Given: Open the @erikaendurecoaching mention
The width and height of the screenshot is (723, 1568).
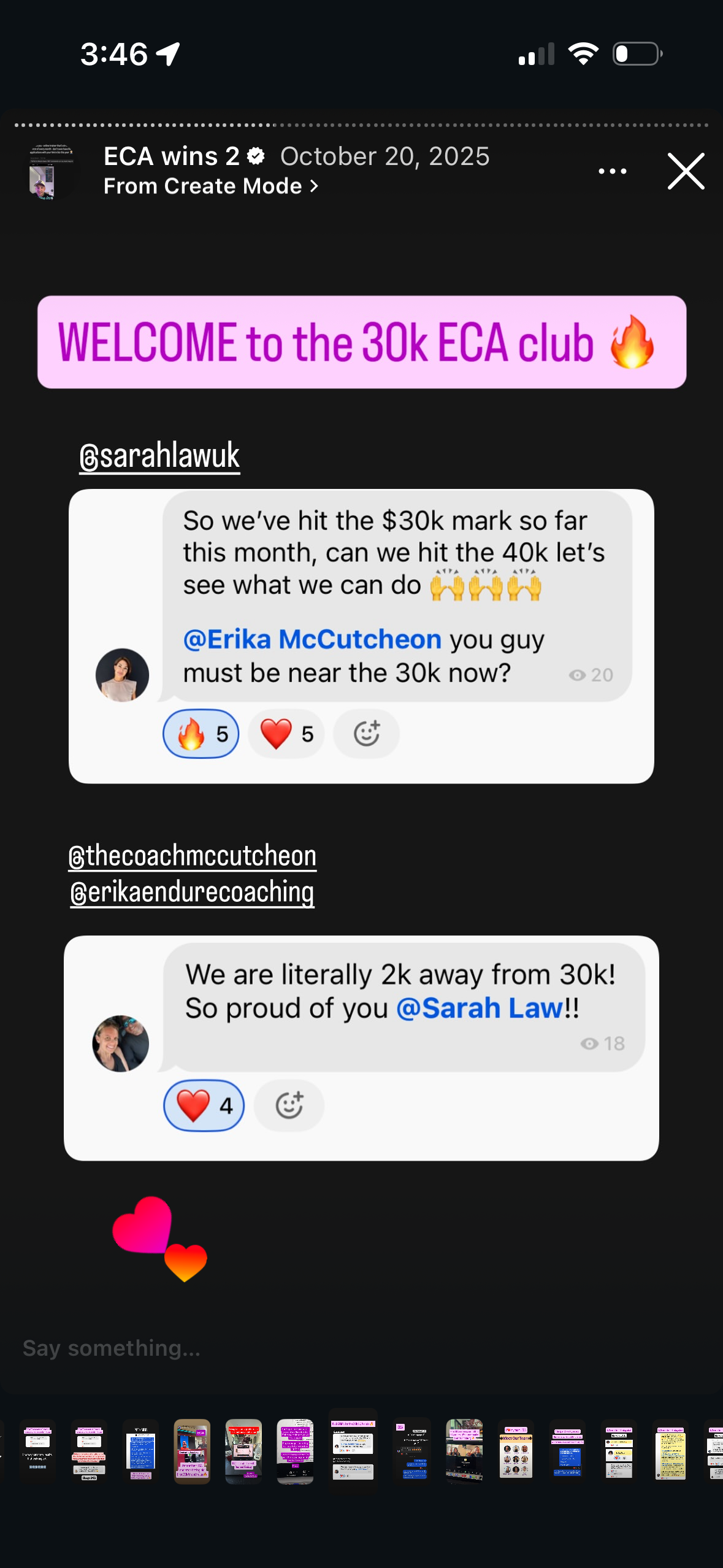Looking at the screenshot, I should pyautogui.click(x=193, y=892).
